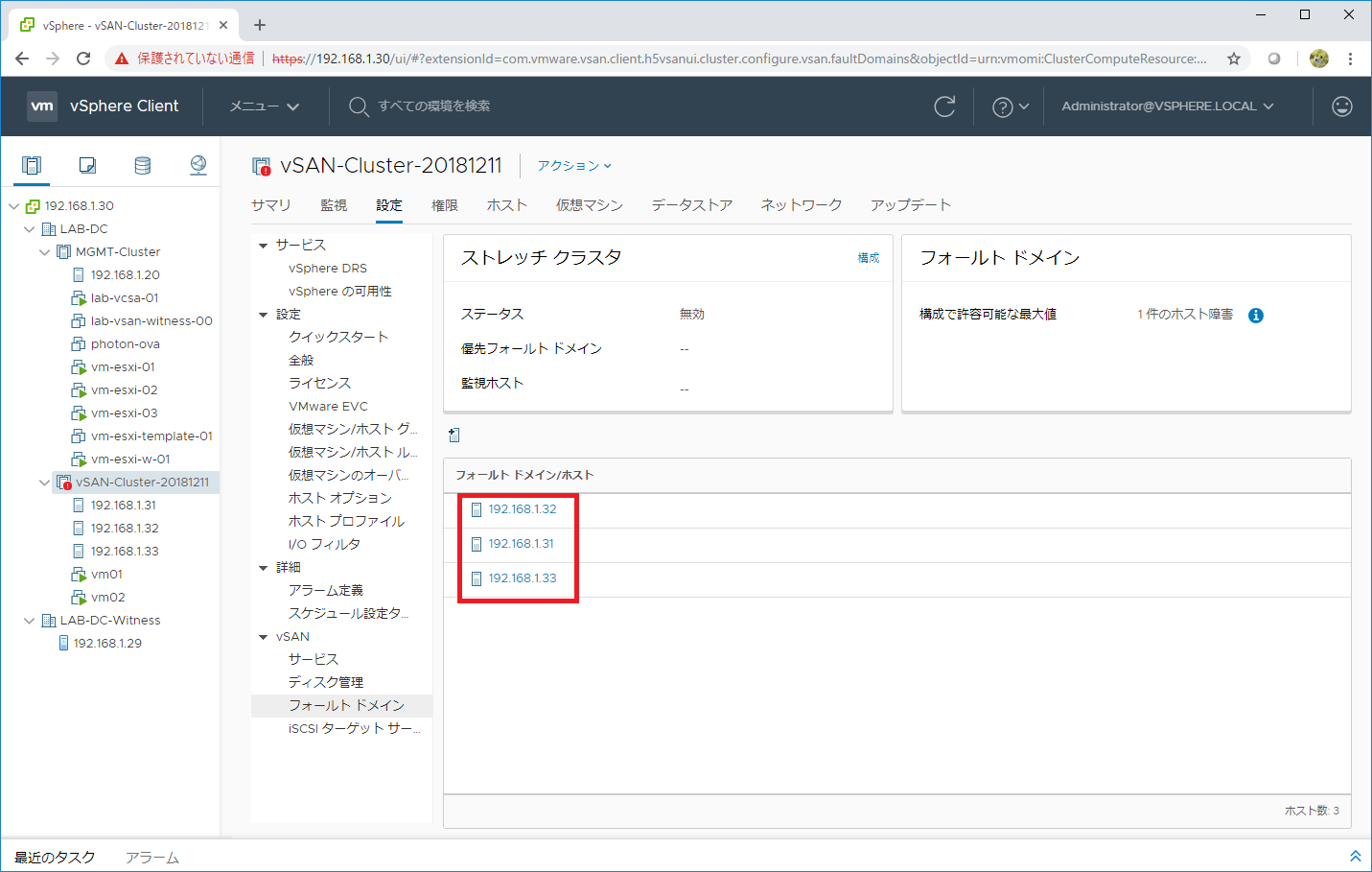Bookmark this page with the star icon
This screenshot has height=872, width=1372.
(1234, 59)
